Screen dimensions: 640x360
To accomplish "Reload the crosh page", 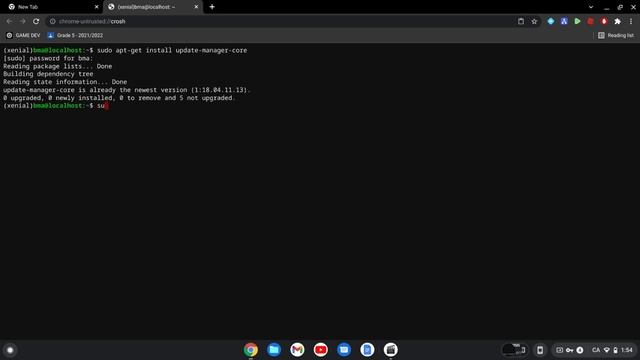I will [x=36, y=21].
